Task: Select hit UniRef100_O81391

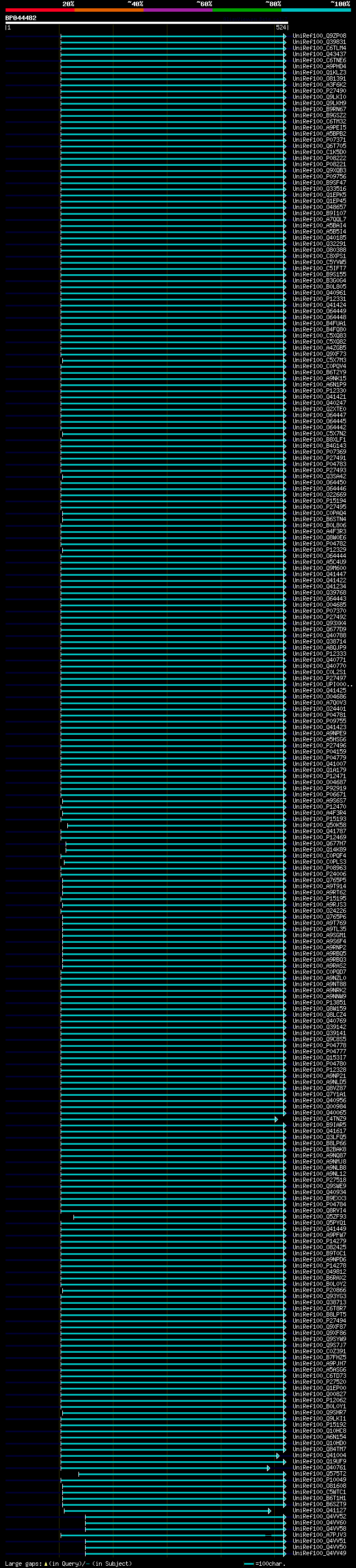Action: (x=319, y=78)
